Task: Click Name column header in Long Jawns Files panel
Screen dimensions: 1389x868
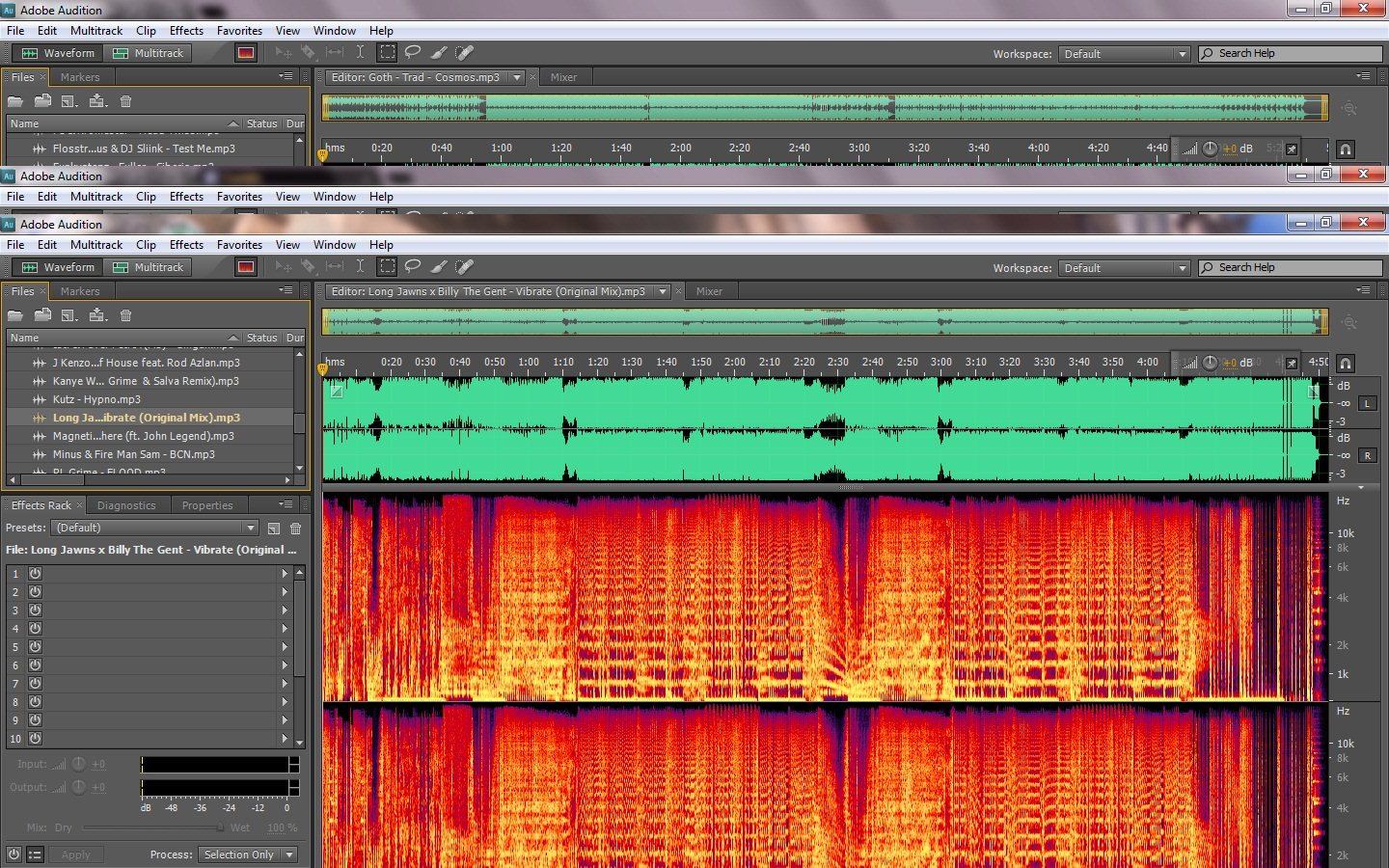Action: tap(123, 338)
